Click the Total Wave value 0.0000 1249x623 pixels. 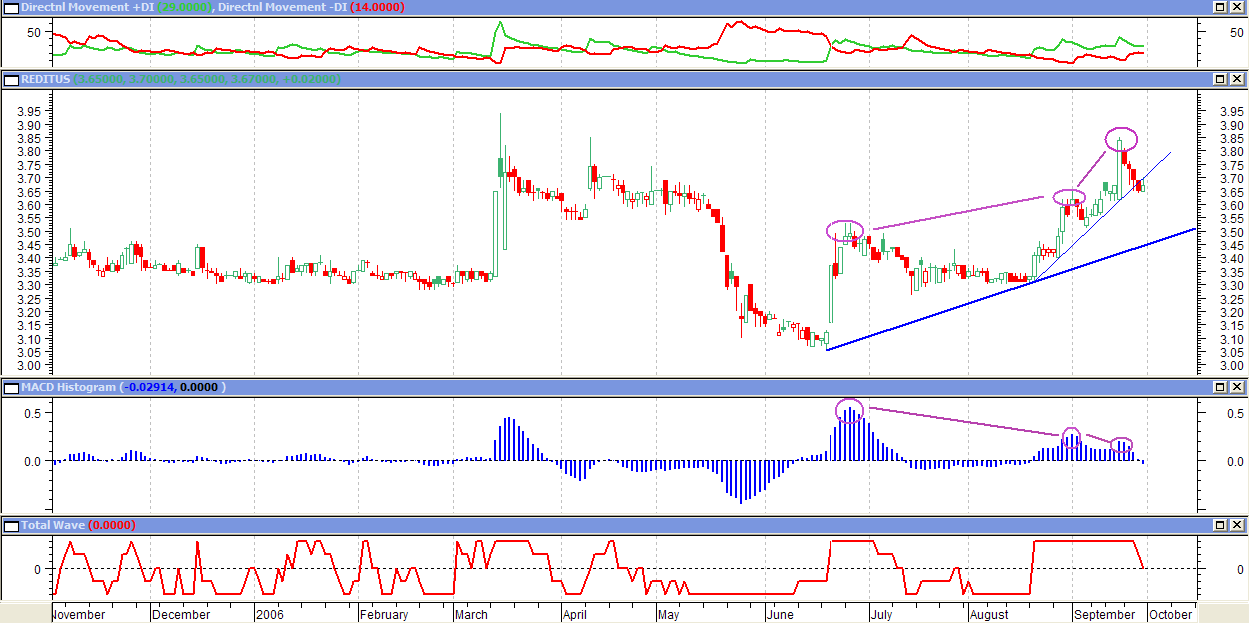(x=113, y=525)
